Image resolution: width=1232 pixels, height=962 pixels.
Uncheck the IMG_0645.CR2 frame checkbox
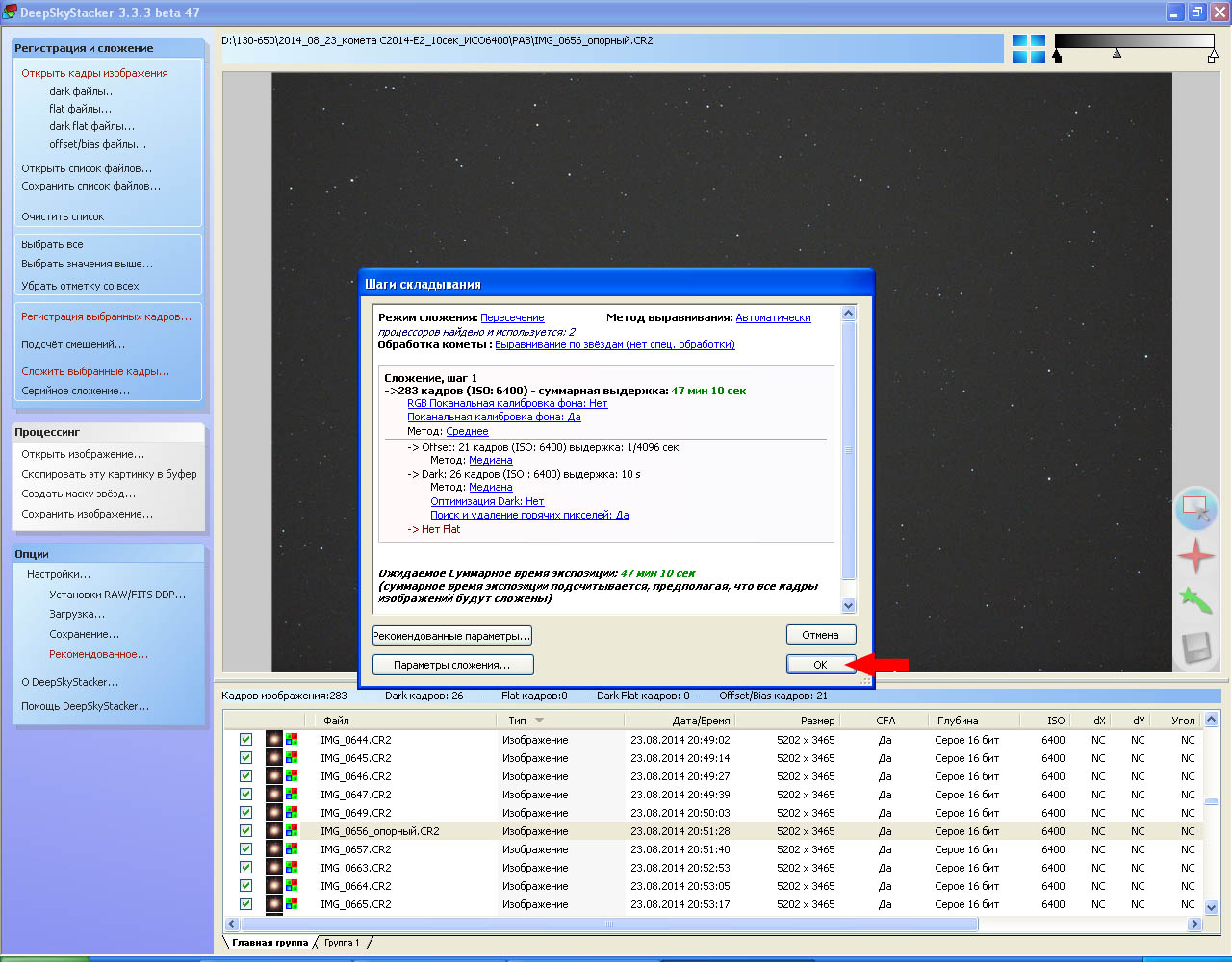click(x=245, y=758)
